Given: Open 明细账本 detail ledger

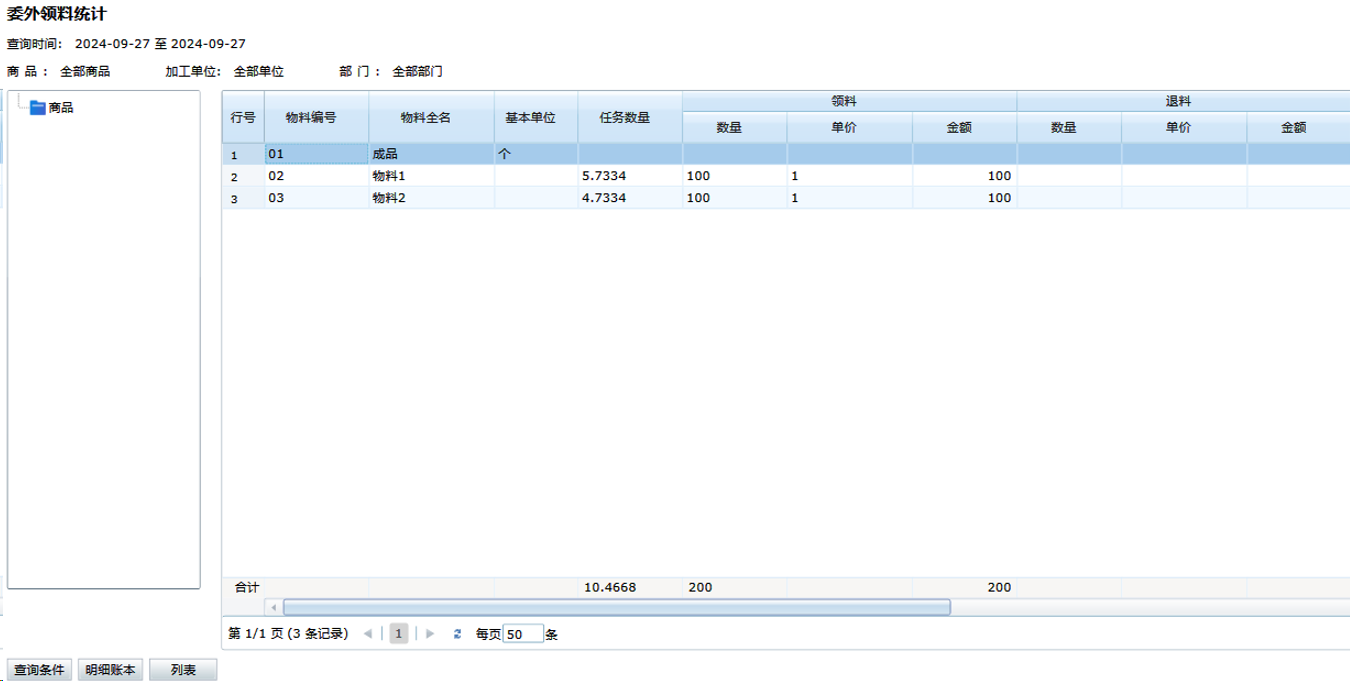Looking at the screenshot, I should tap(110, 670).
